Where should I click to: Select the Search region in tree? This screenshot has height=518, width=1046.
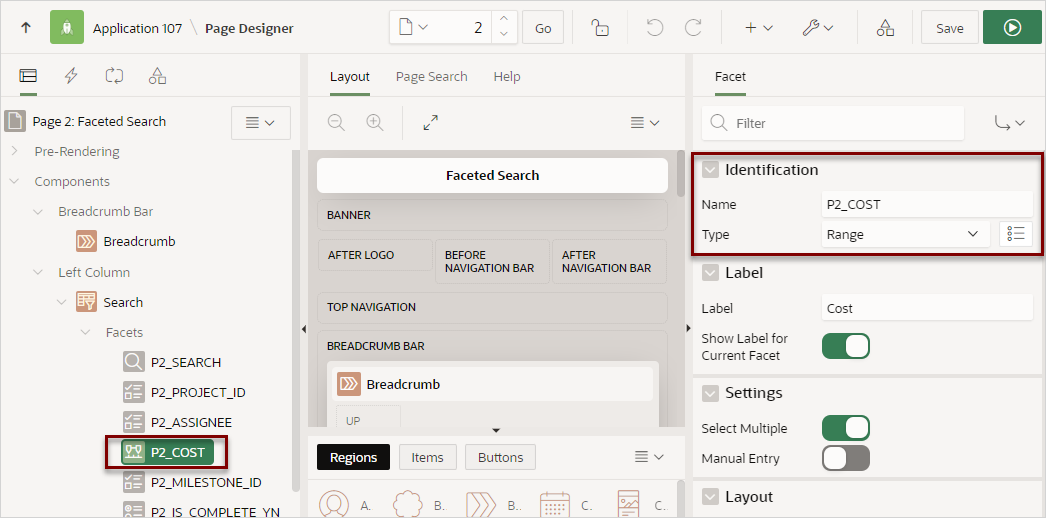click(x=123, y=302)
